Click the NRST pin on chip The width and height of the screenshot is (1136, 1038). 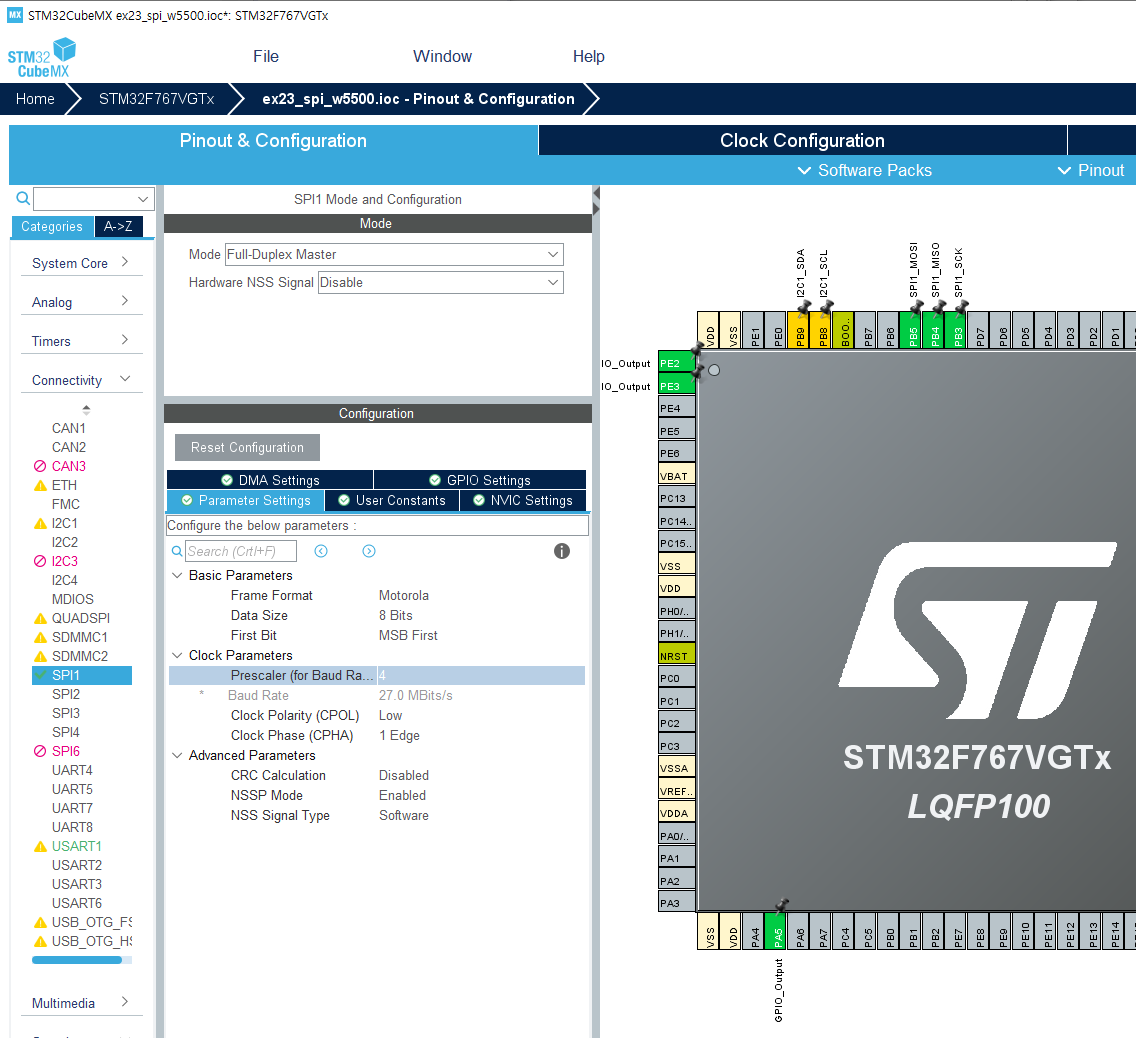(x=677, y=656)
